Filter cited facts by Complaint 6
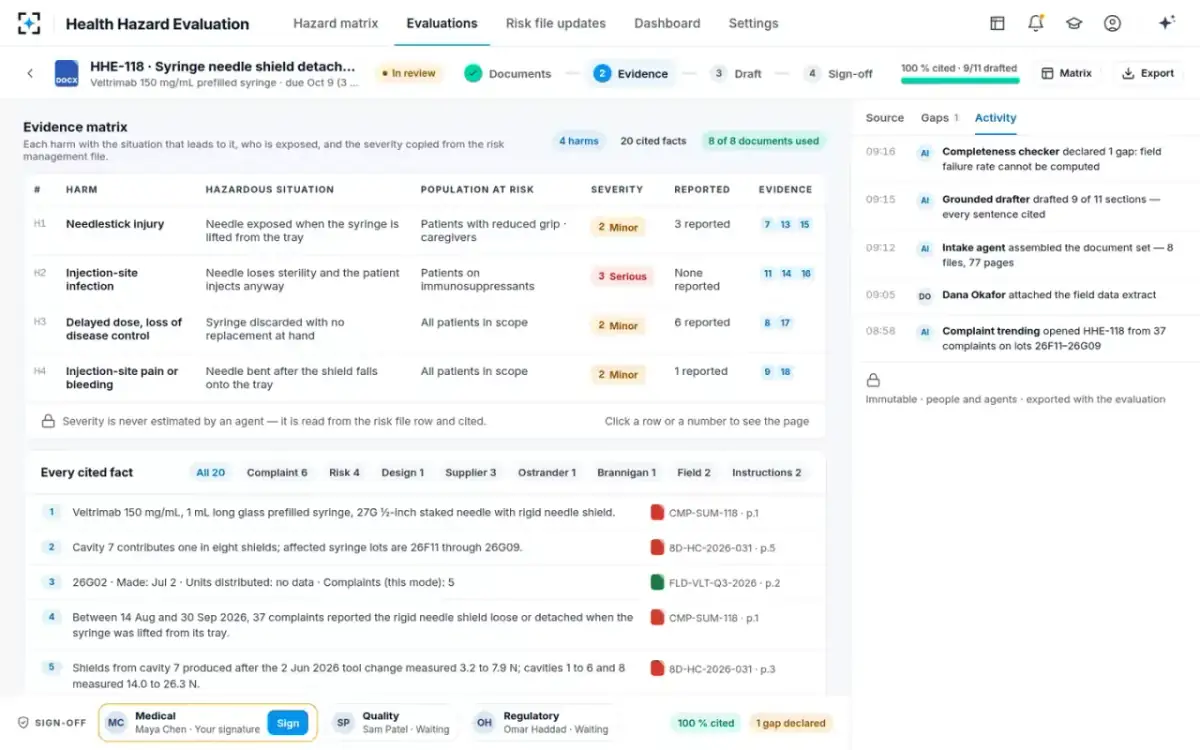This screenshot has height=750, width=1200. (277, 473)
